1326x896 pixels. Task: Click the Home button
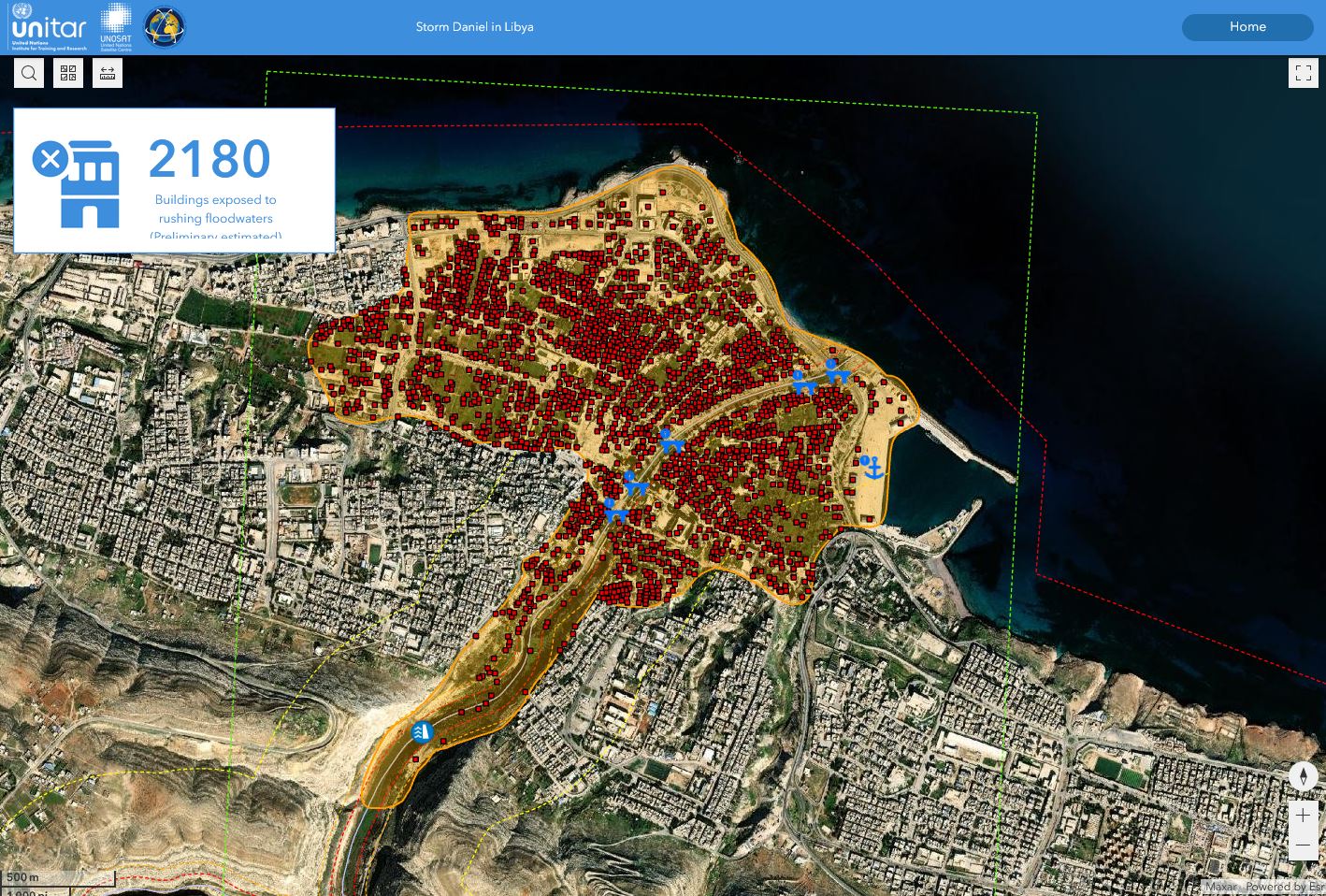click(1247, 27)
